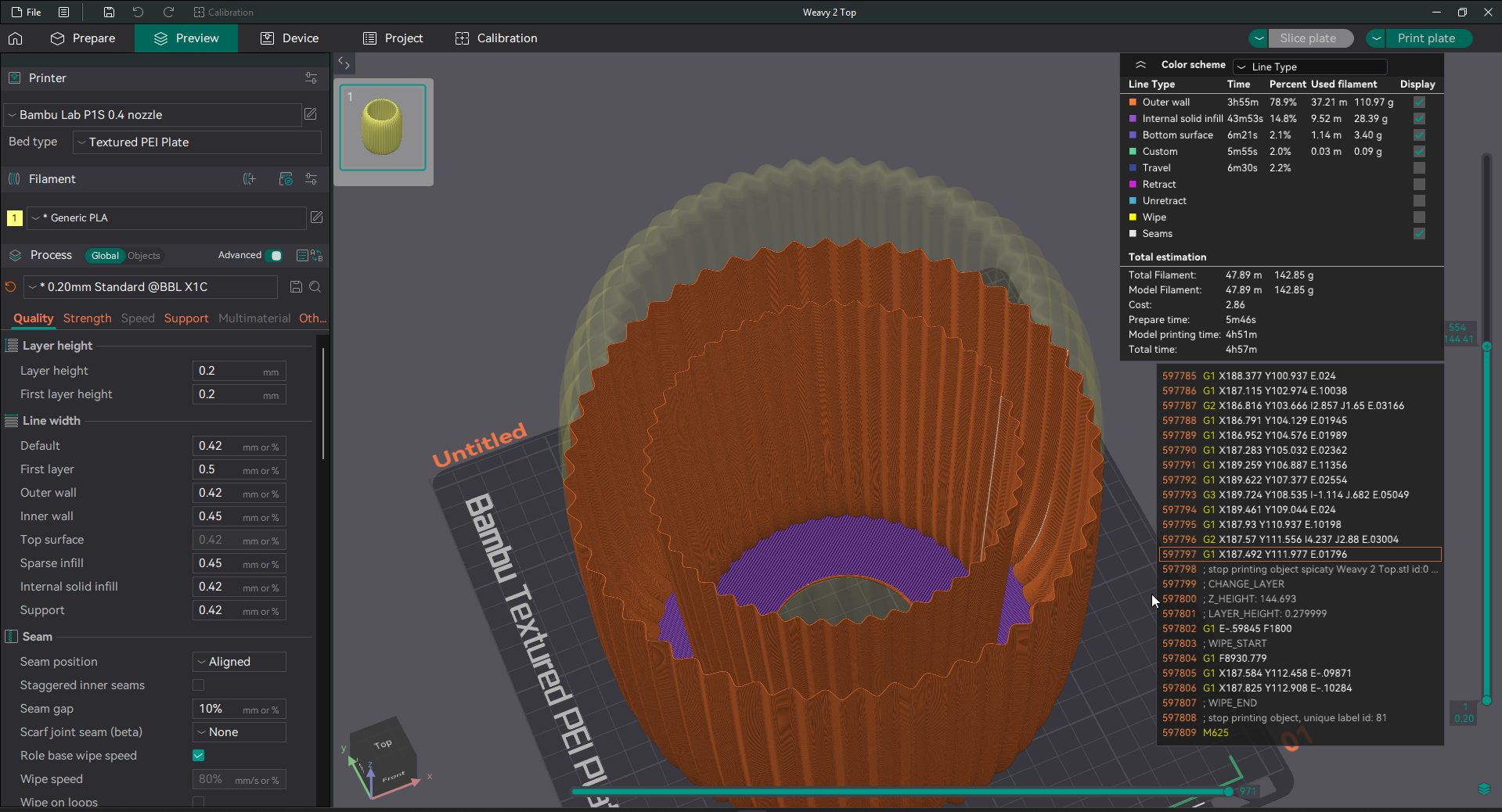Open the Line Type color scheme dropdown
1502x812 pixels.
[1310, 66]
